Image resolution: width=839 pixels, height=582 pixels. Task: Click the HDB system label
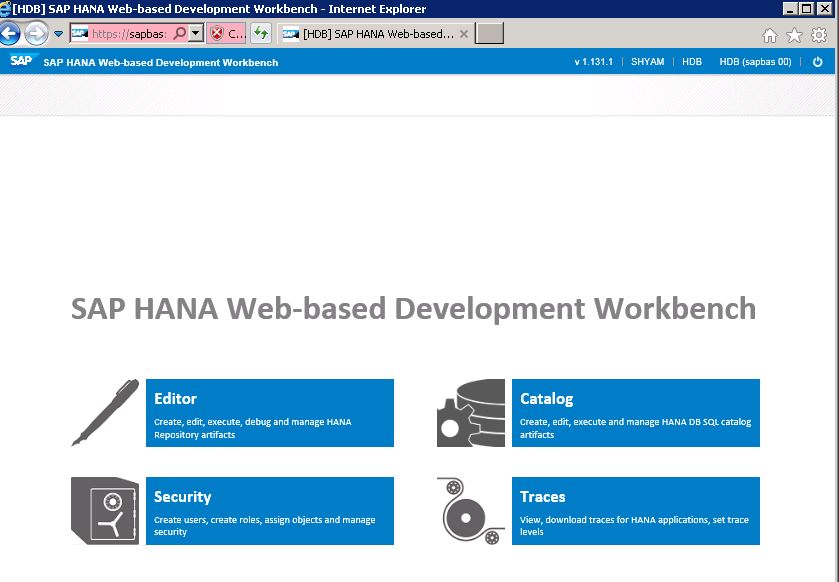pyautogui.click(x=691, y=62)
